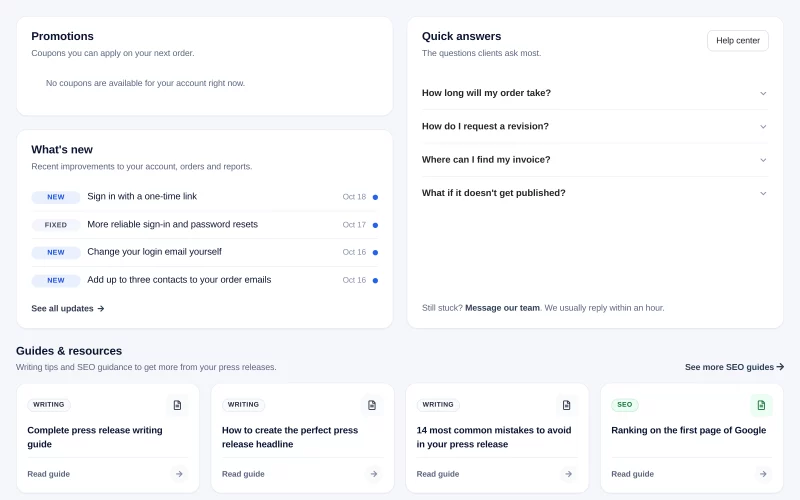Click NEW badge on login email row
800x500 pixels.
tap(56, 253)
